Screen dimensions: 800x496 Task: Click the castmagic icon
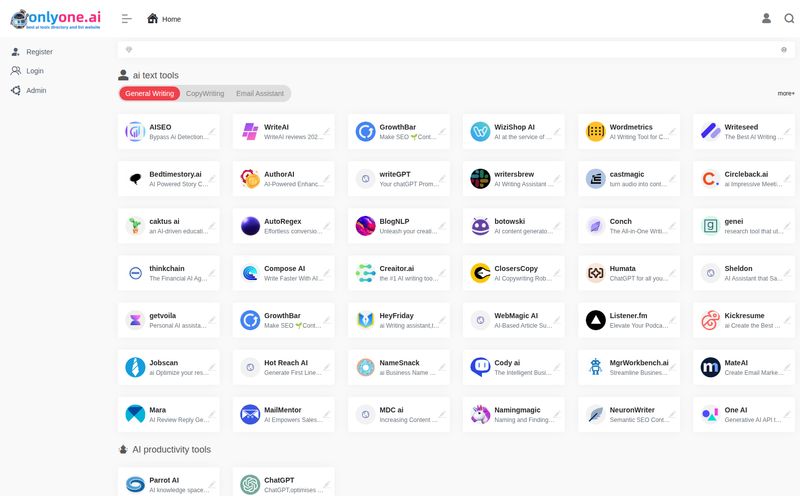pyautogui.click(x=595, y=179)
